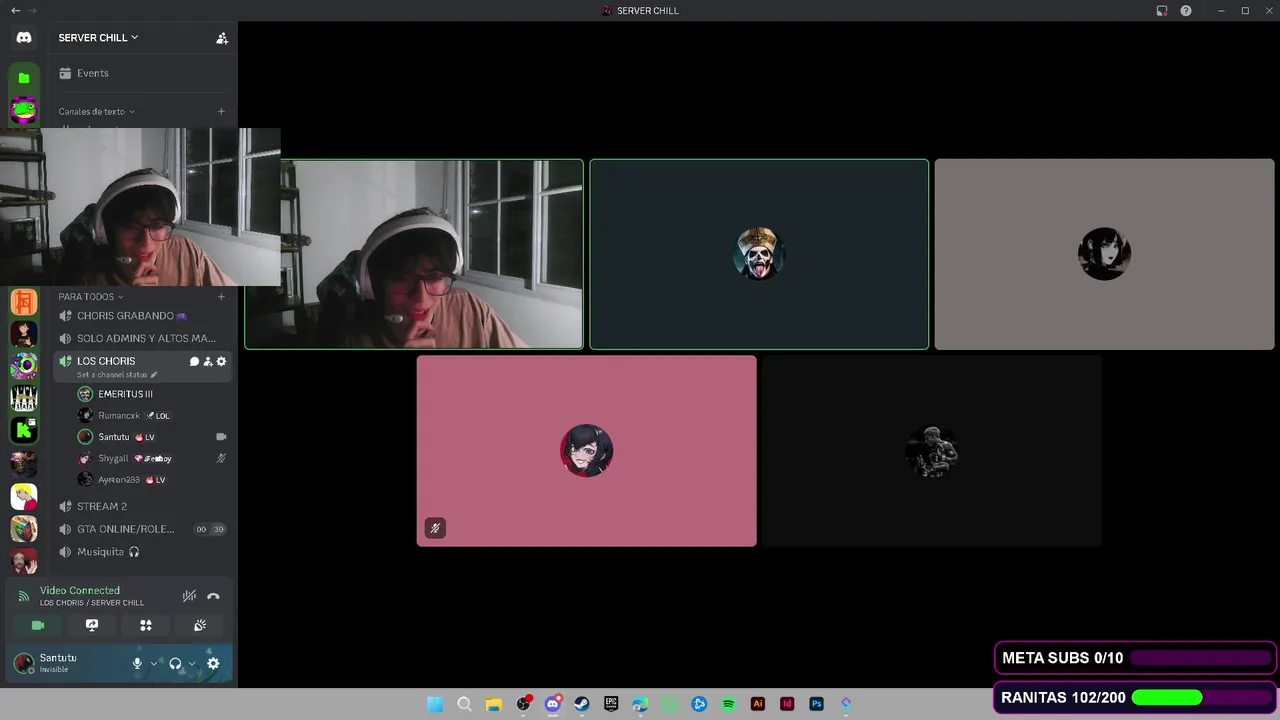Open audio output options arrow
Image resolution: width=1280 pixels, height=720 pixels.
[x=192, y=663]
